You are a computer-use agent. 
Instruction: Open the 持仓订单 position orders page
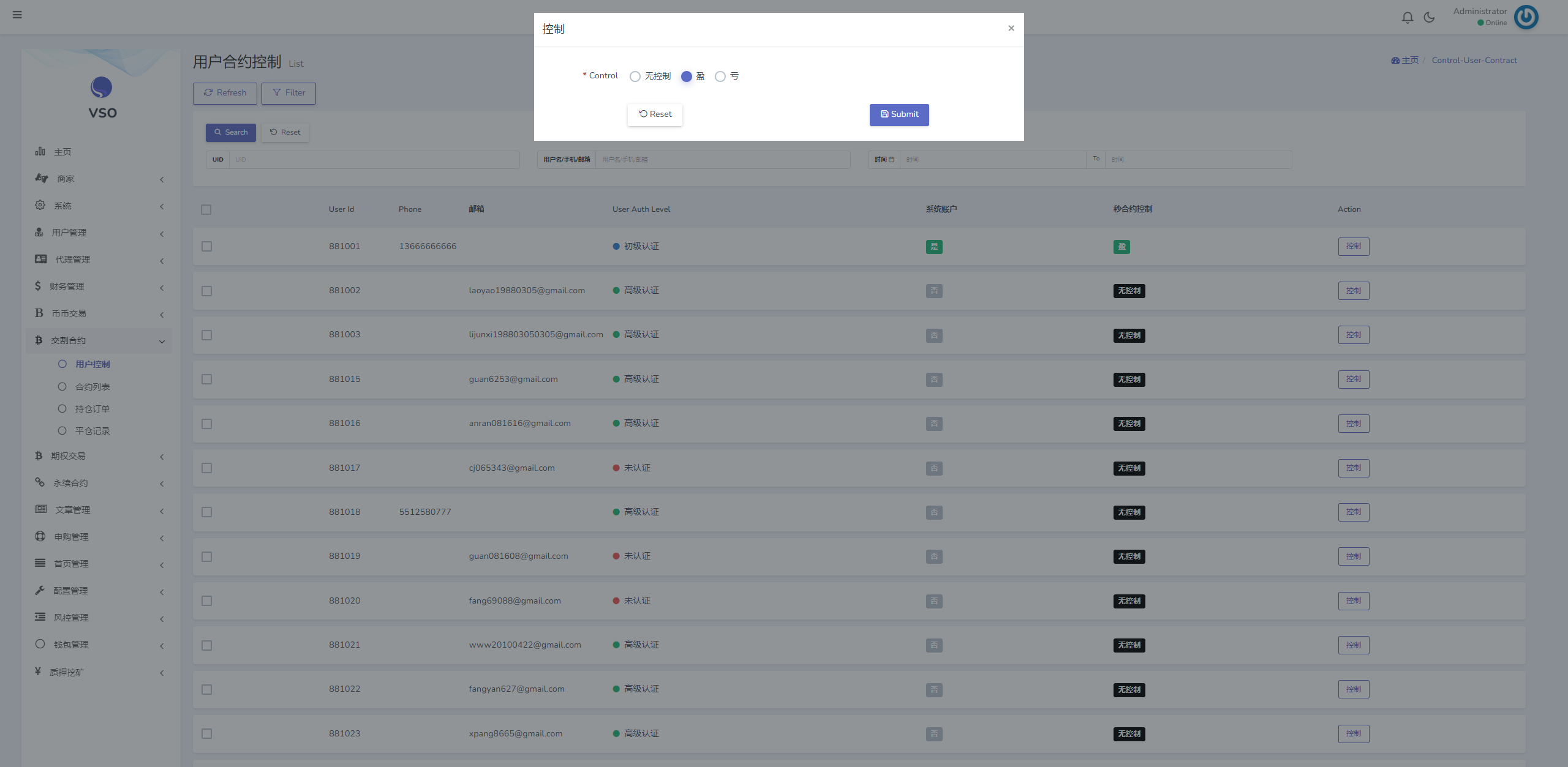(x=93, y=408)
